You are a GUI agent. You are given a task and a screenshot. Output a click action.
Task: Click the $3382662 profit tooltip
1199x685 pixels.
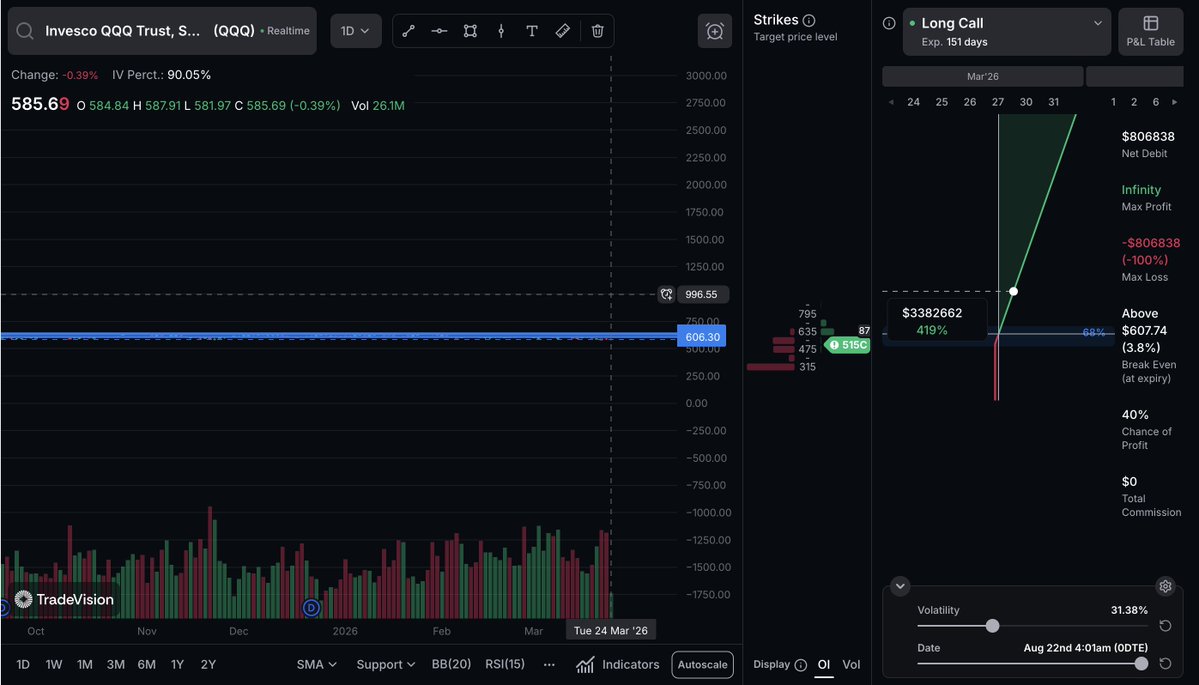[935, 321]
